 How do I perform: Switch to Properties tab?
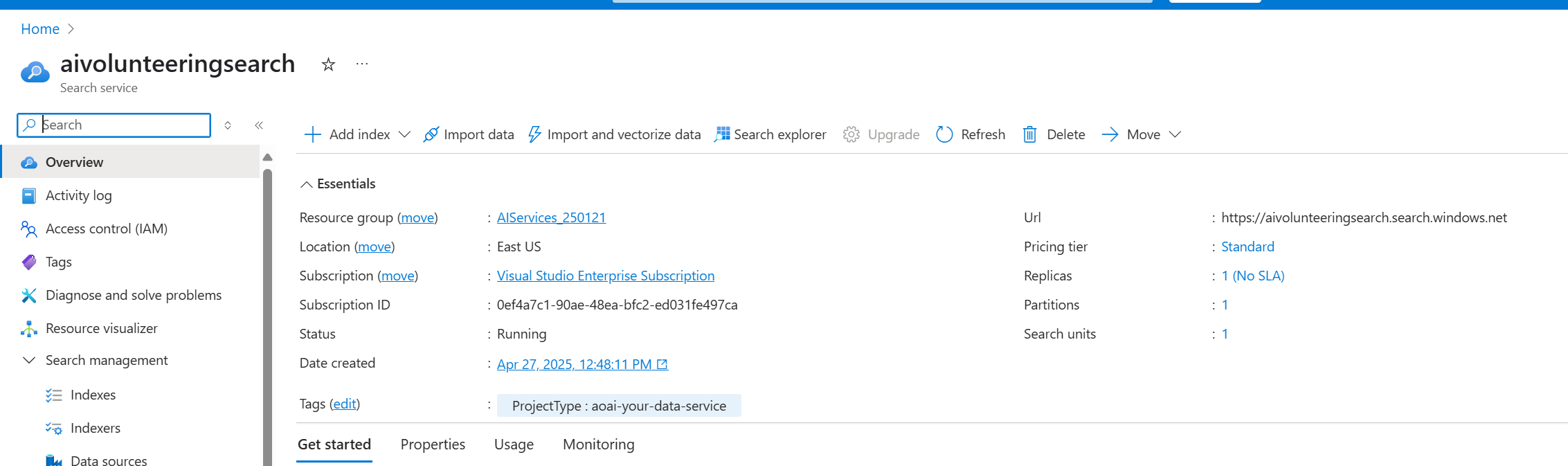tap(433, 445)
